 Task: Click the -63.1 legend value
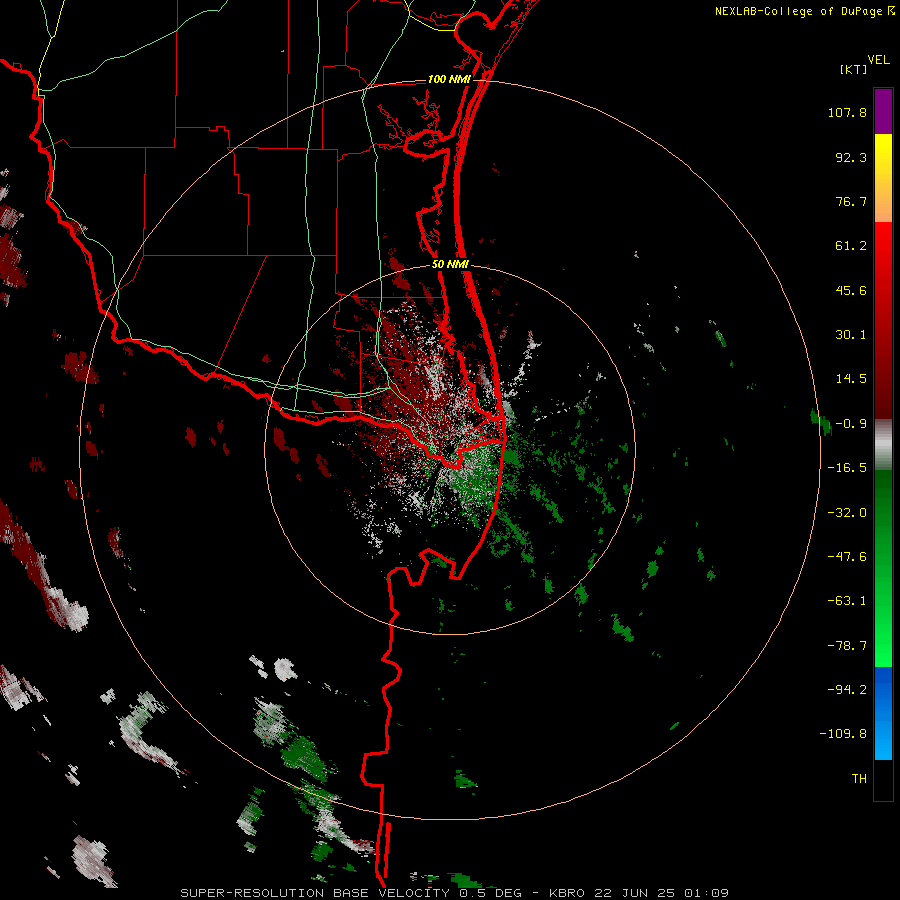[847, 601]
